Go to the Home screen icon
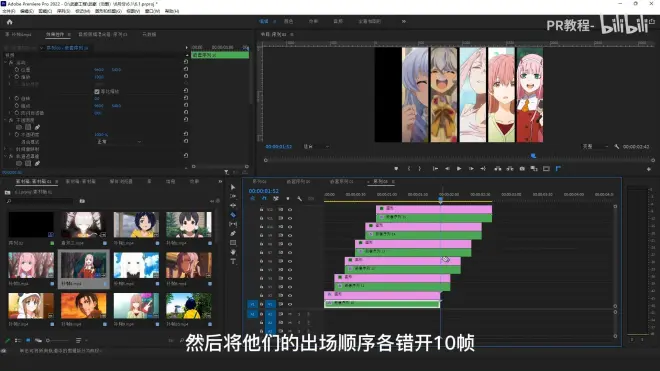 (10, 22)
